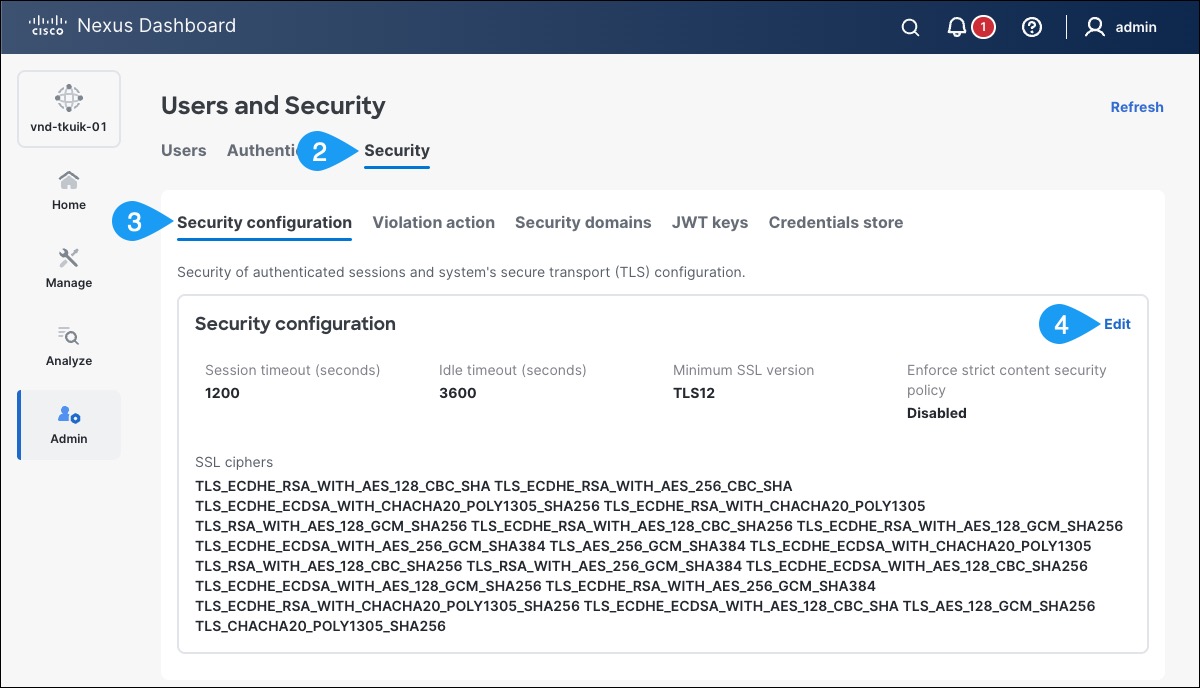Viewport: 1200px width, 688px height.
Task: View notifications from the bell icon
Action: [x=959, y=27]
